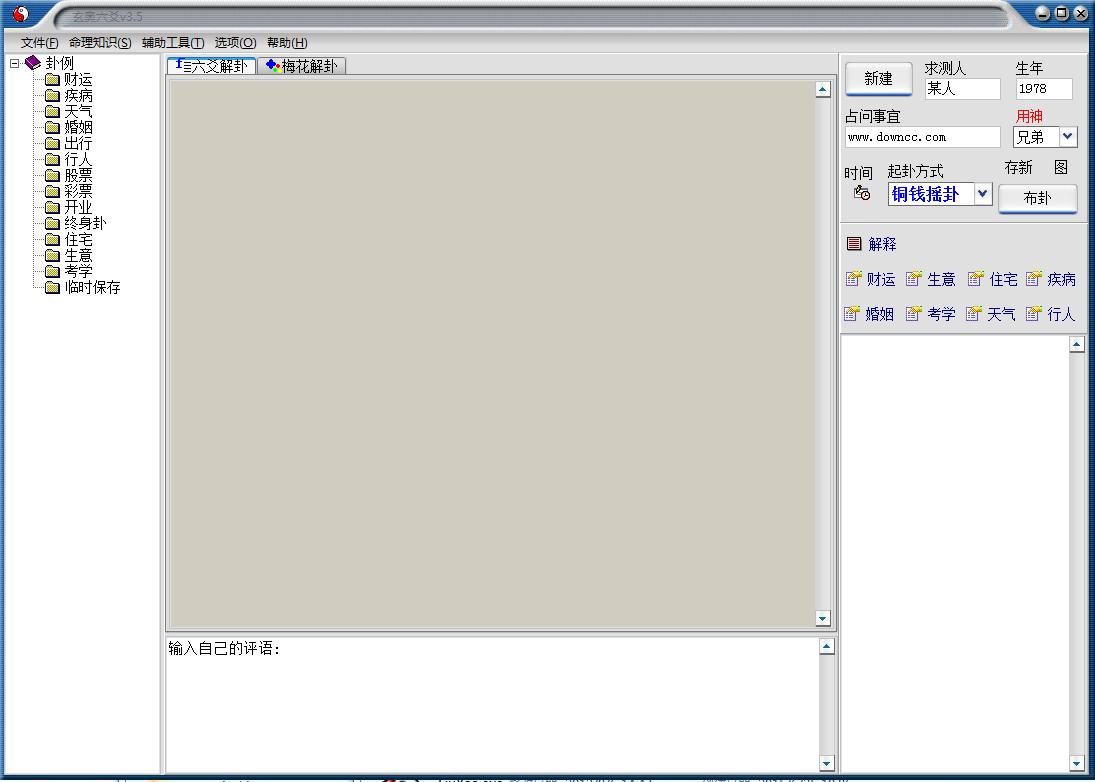Click the 生意 note icon in right panel

[x=913, y=279]
